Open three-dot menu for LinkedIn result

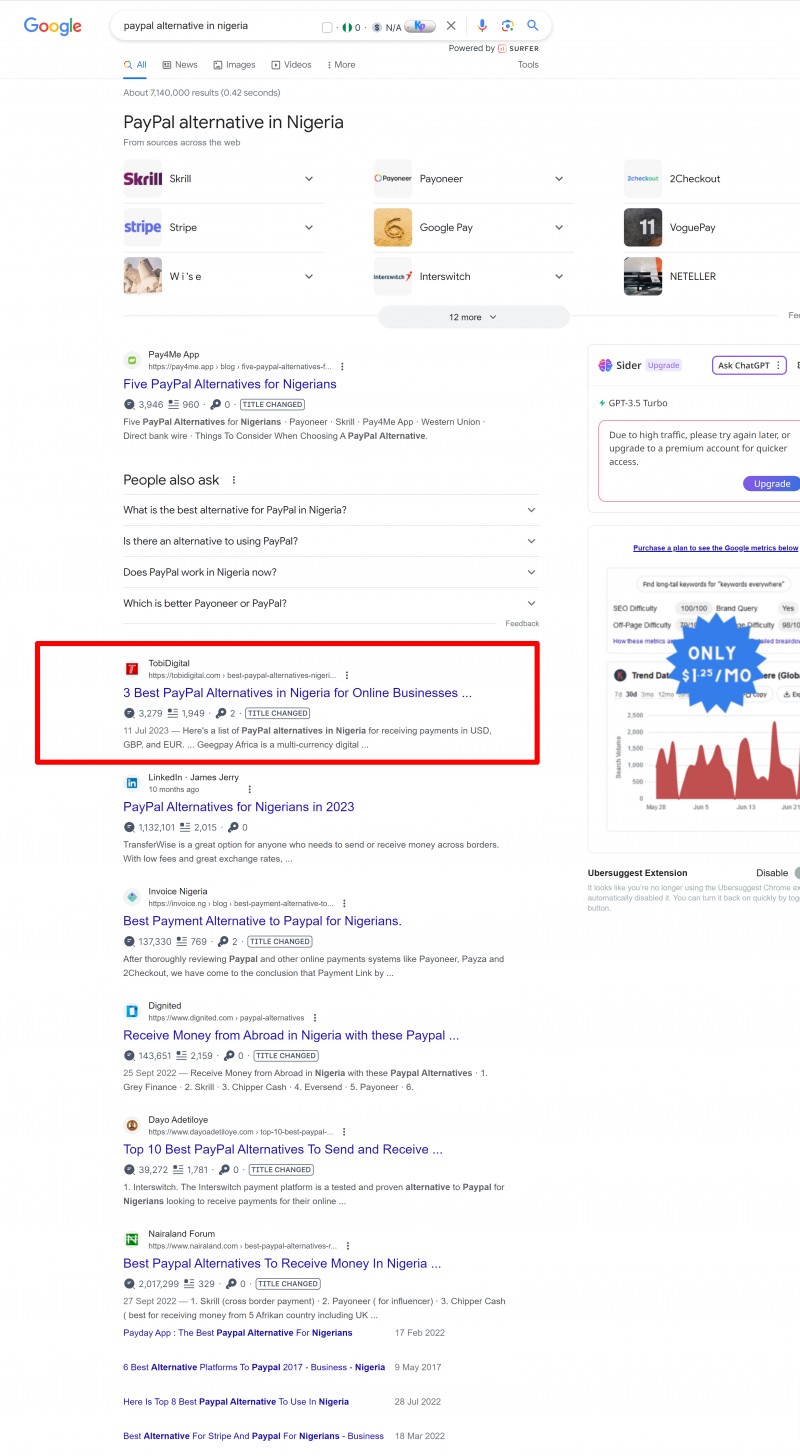249,789
